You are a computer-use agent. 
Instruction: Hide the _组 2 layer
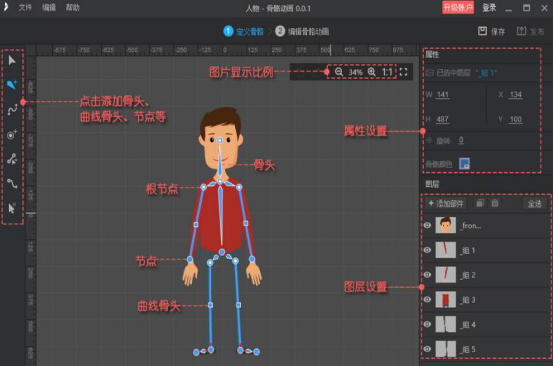tap(428, 275)
